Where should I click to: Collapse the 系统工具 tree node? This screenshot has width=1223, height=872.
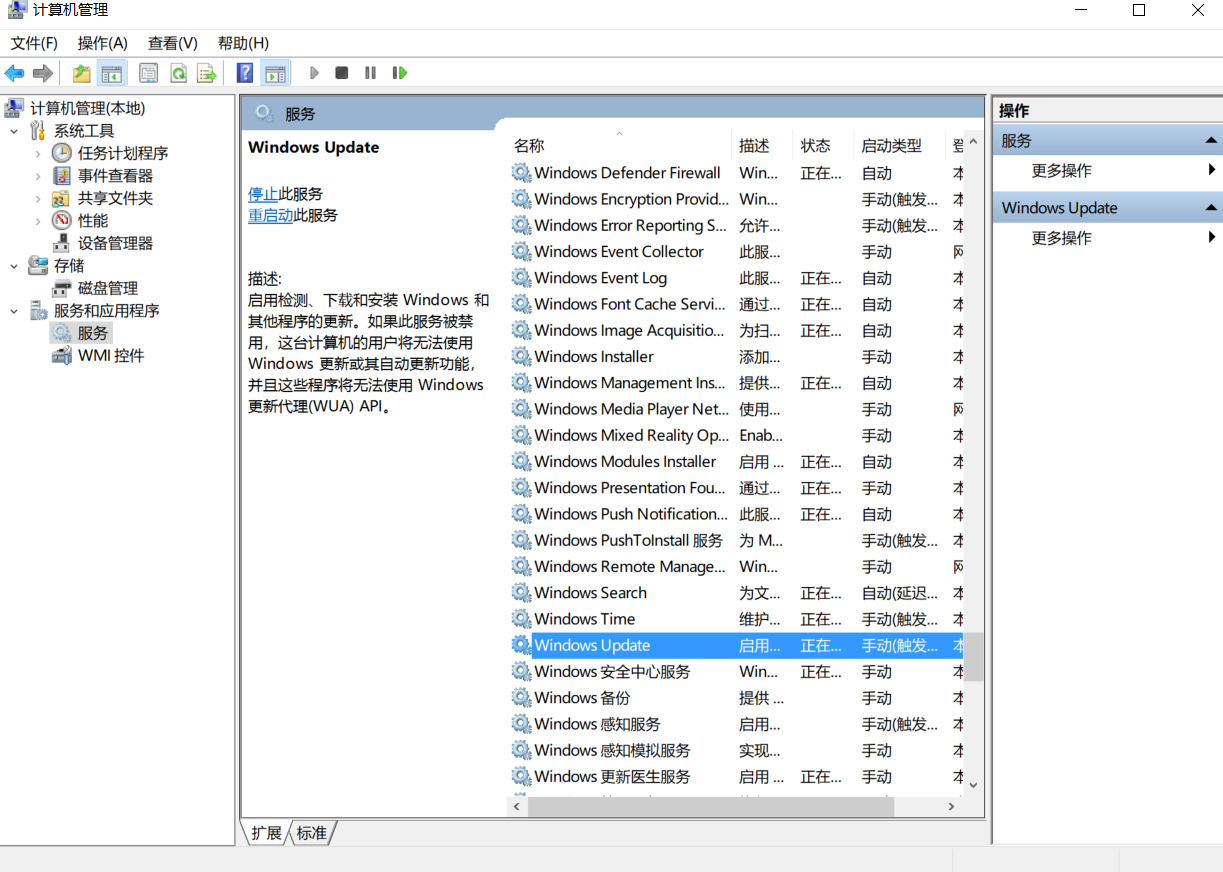[14, 131]
